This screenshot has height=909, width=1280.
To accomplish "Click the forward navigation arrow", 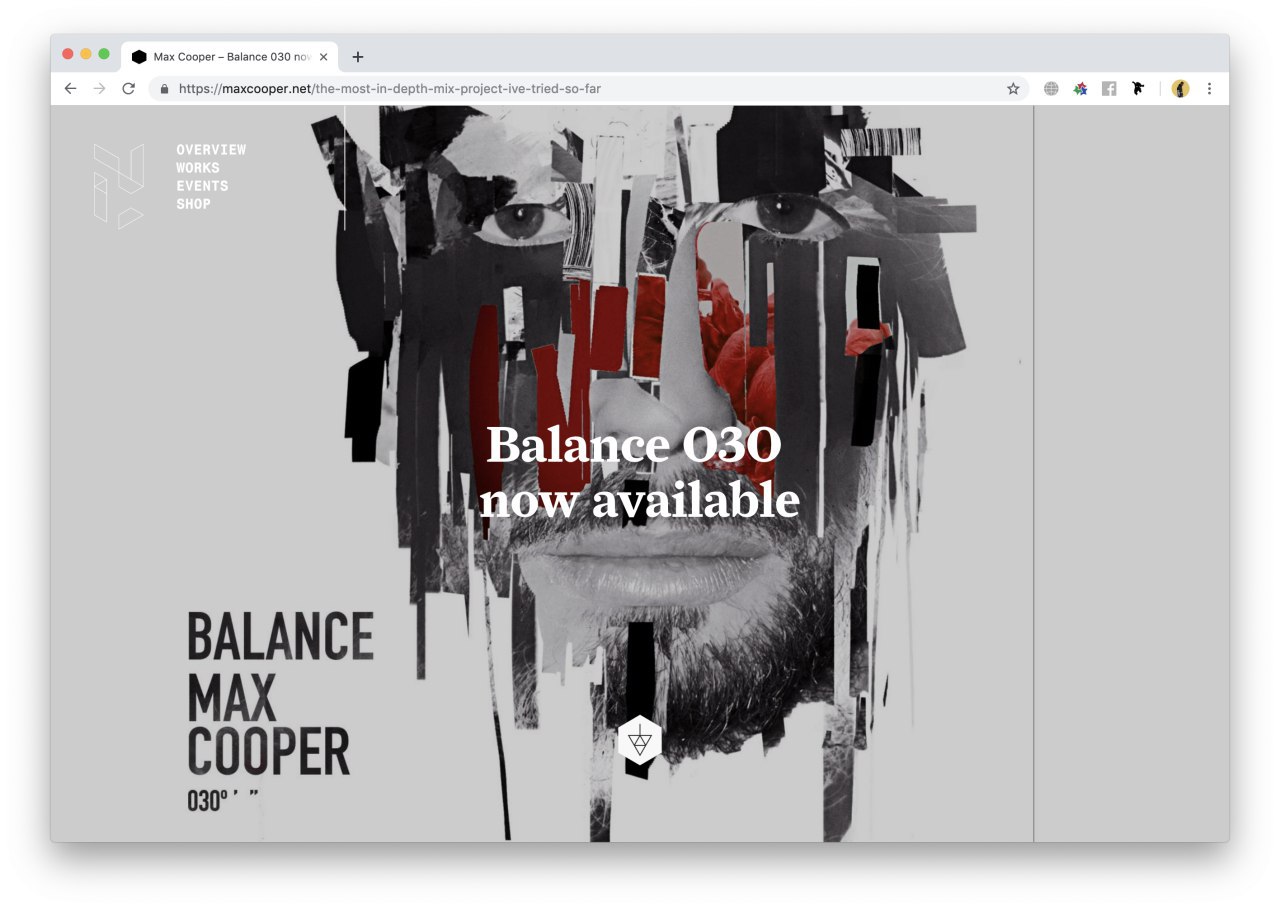I will pyautogui.click(x=99, y=89).
